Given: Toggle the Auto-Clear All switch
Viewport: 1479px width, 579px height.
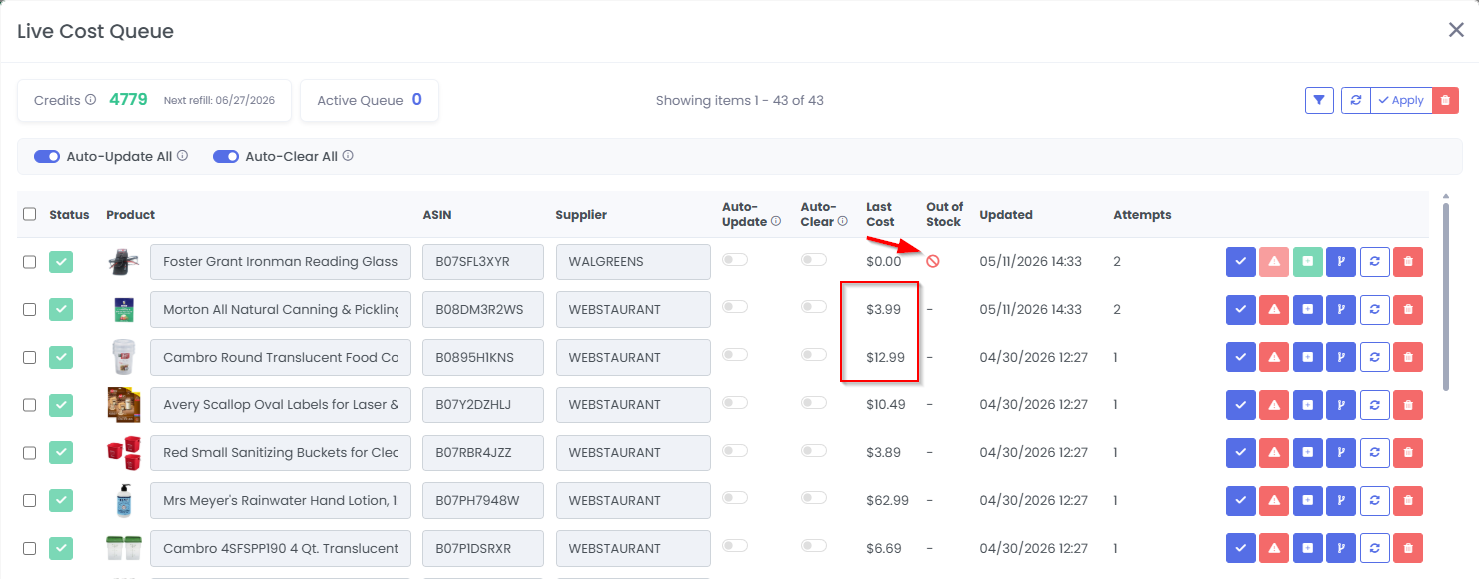Looking at the screenshot, I should pos(226,157).
